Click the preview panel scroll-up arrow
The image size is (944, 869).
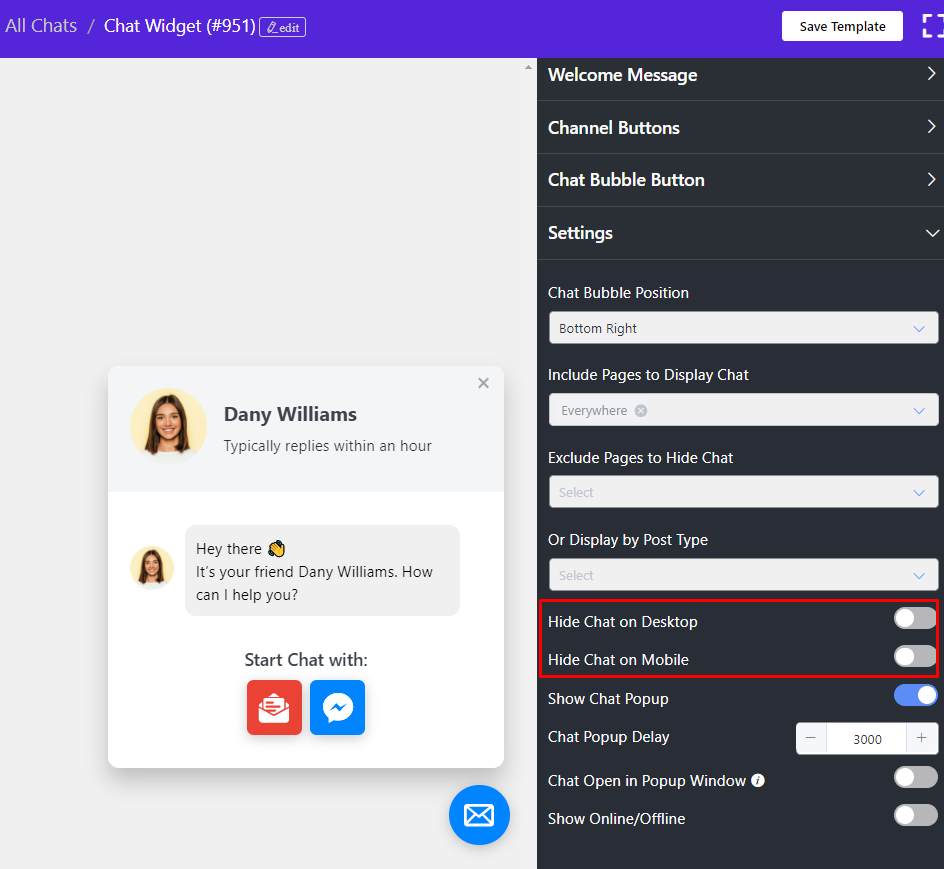(528, 67)
